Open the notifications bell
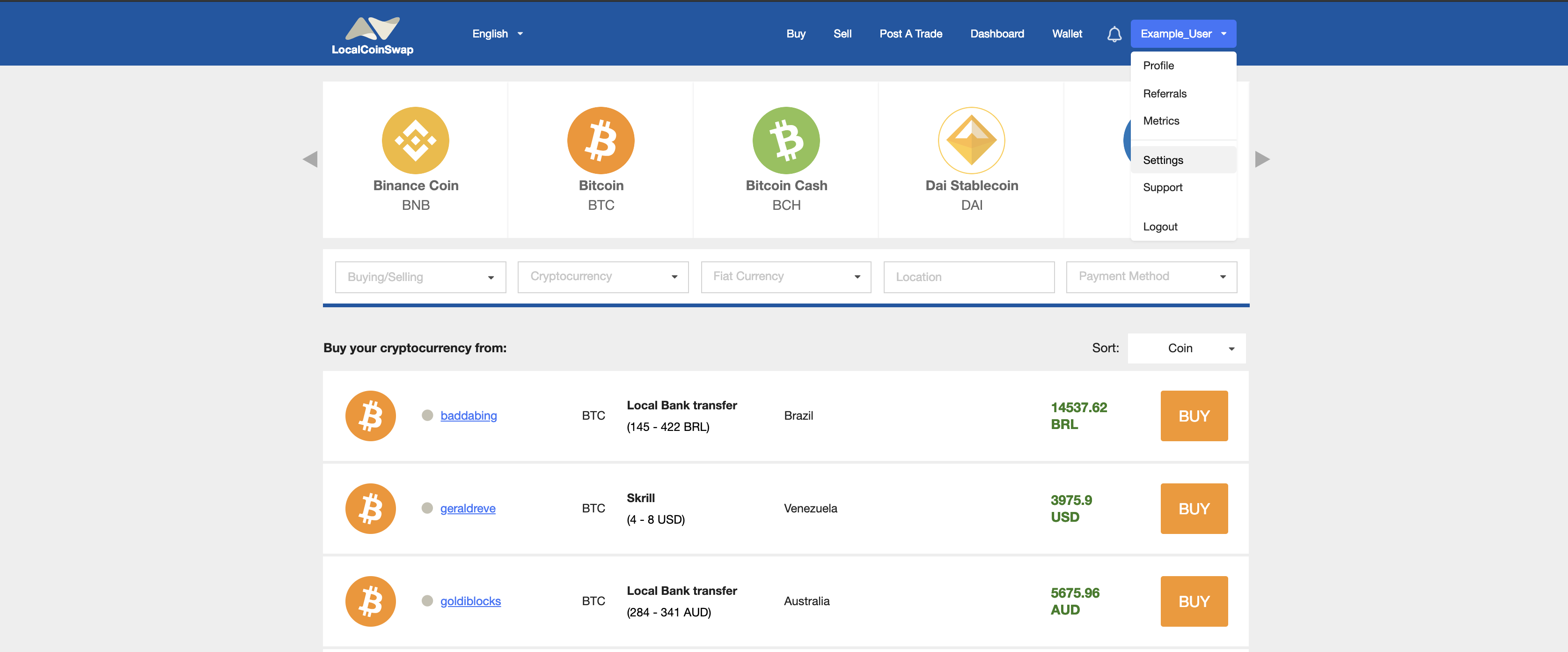 (x=1114, y=34)
